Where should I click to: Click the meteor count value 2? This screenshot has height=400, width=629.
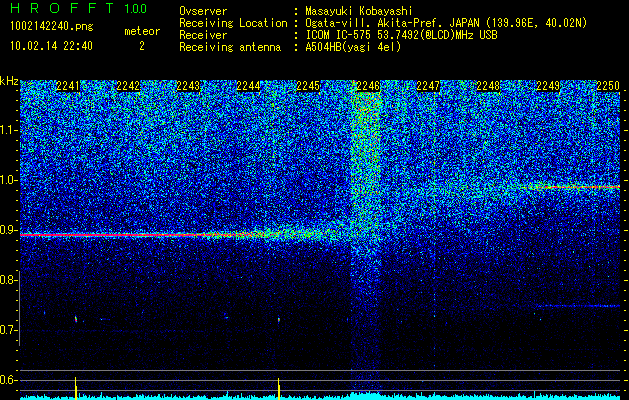point(142,46)
